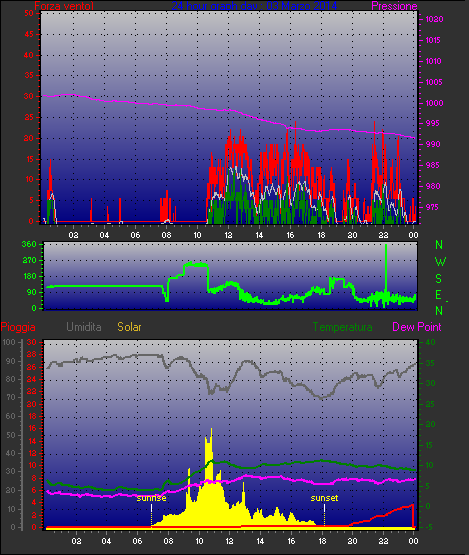469x555 pixels.
Task: Click the E compass letter
Action: coord(438,295)
